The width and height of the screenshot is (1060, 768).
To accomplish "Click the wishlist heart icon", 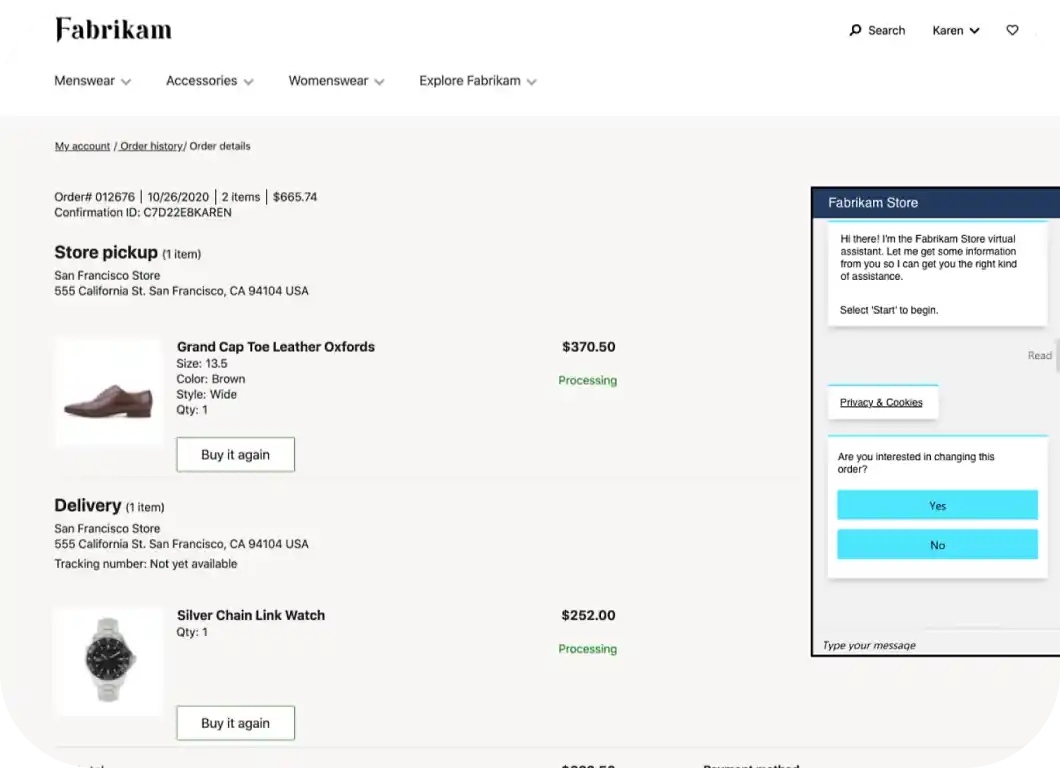I will 1012,30.
